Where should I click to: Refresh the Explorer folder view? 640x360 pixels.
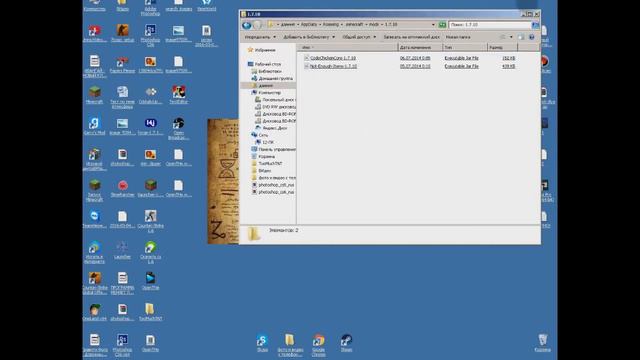pyautogui.click(x=442, y=25)
